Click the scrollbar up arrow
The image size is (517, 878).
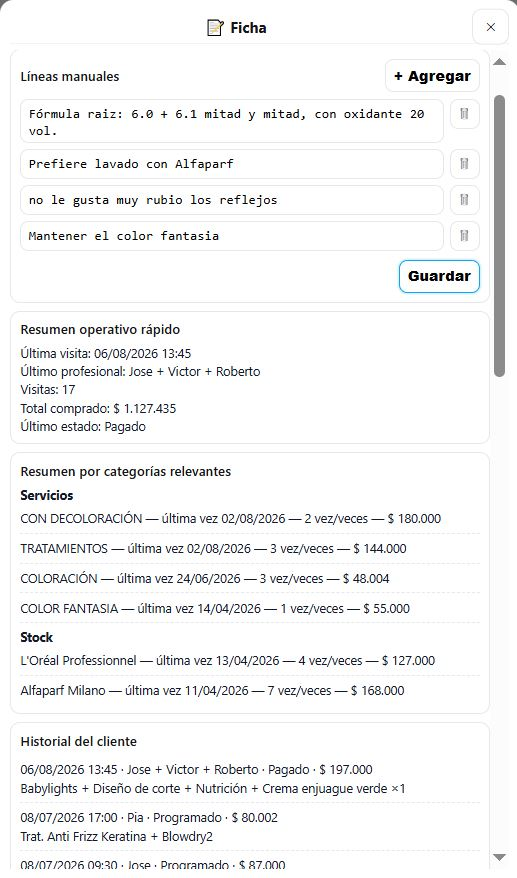click(x=500, y=62)
